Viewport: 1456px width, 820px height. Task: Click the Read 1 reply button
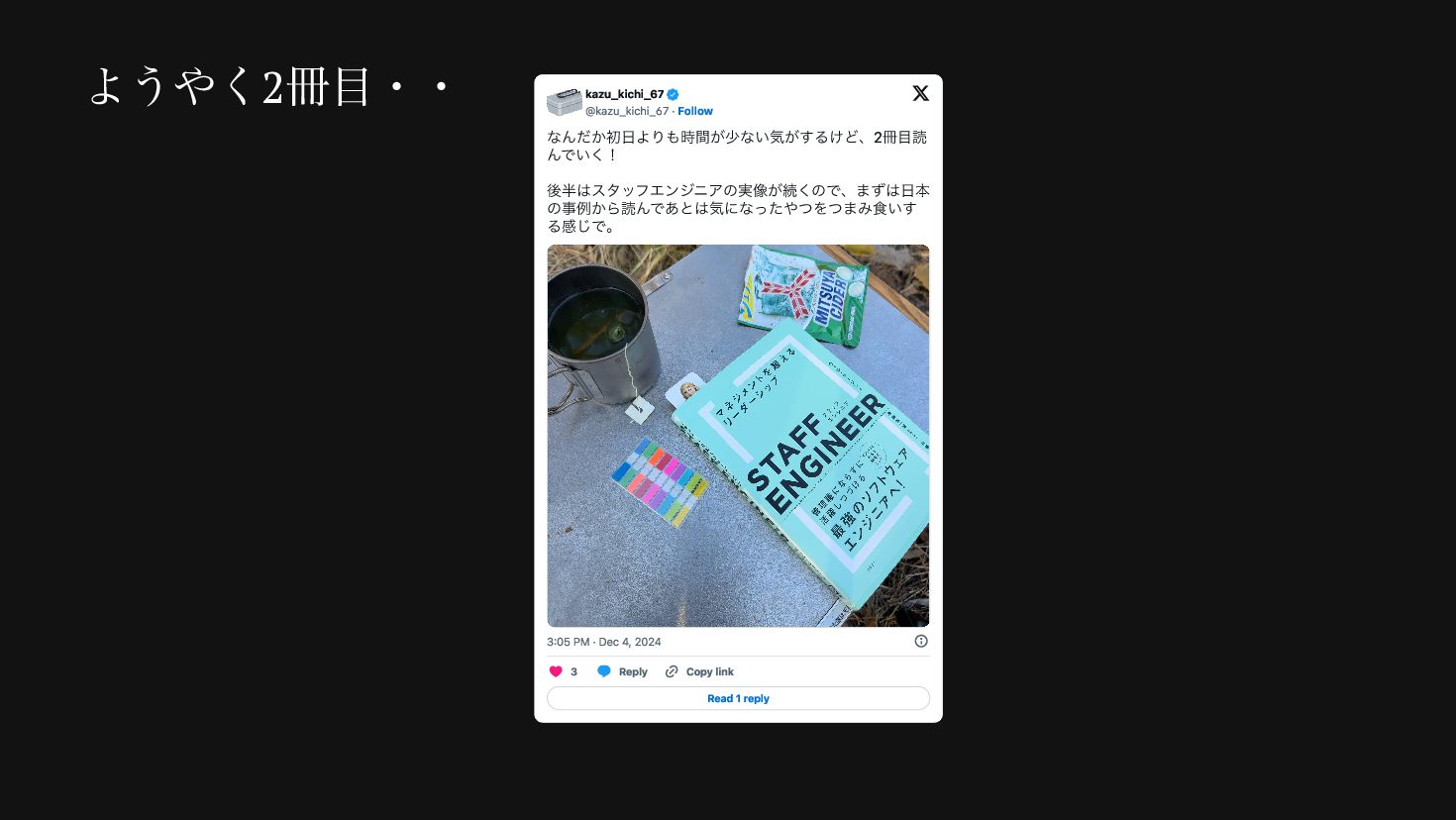pos(738,698)
